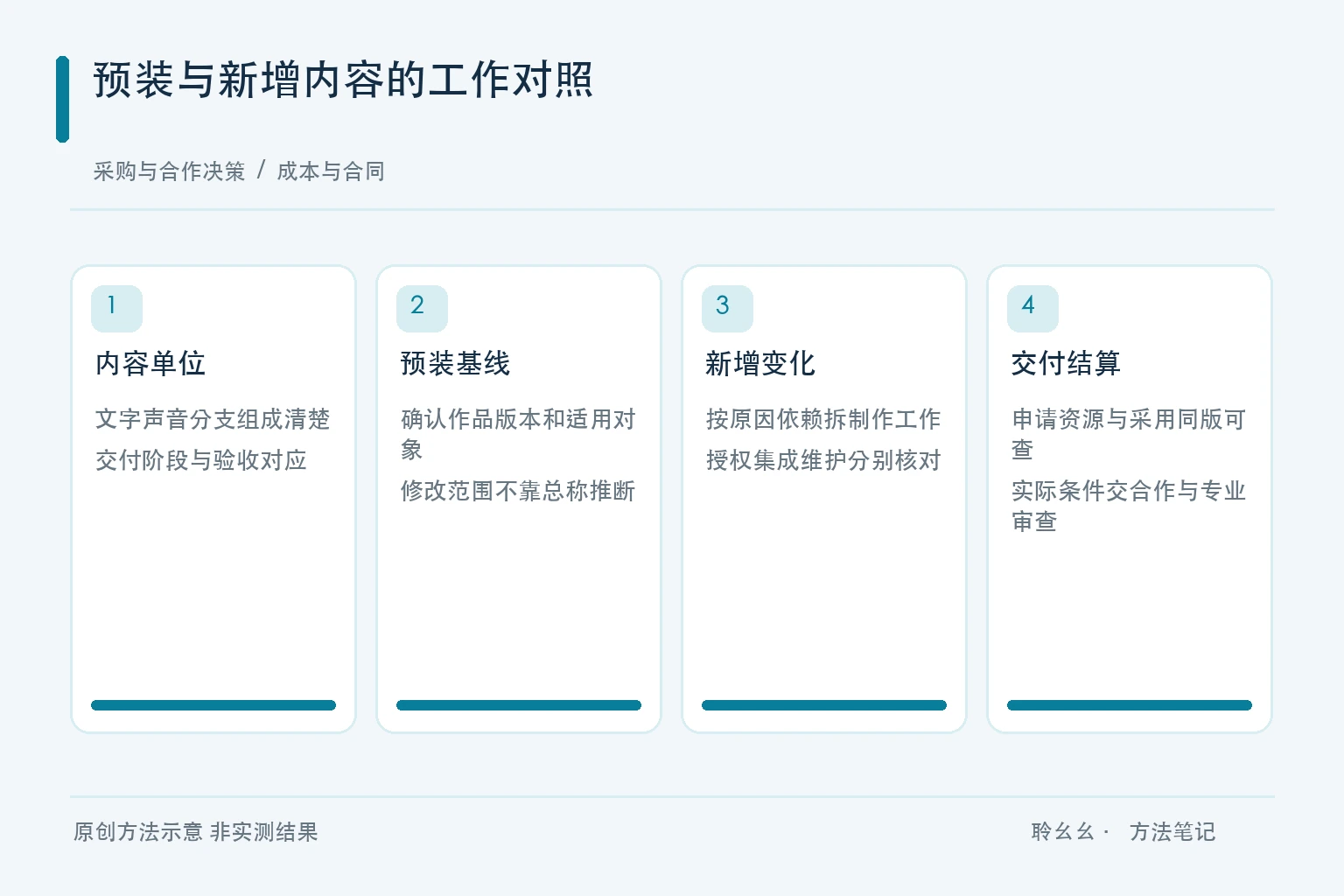Select the 预装基线 card heading
This screenshot has height=896, width=1344.
[455, 363]
